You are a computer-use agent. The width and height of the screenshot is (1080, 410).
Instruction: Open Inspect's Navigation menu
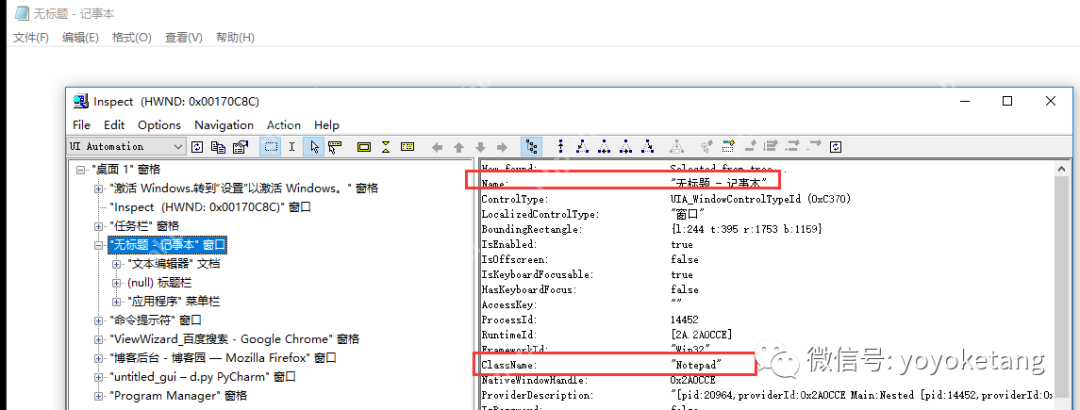point(224,125)
